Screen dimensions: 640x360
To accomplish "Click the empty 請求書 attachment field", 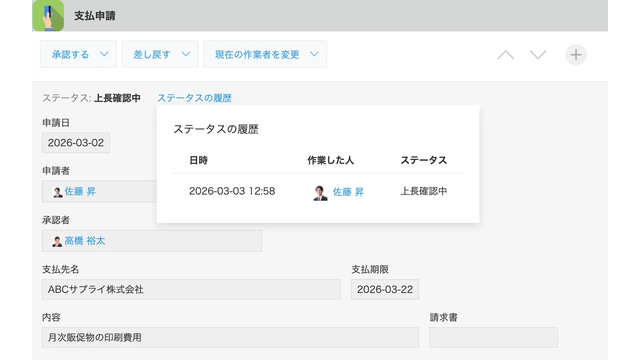I will (493, 338).
